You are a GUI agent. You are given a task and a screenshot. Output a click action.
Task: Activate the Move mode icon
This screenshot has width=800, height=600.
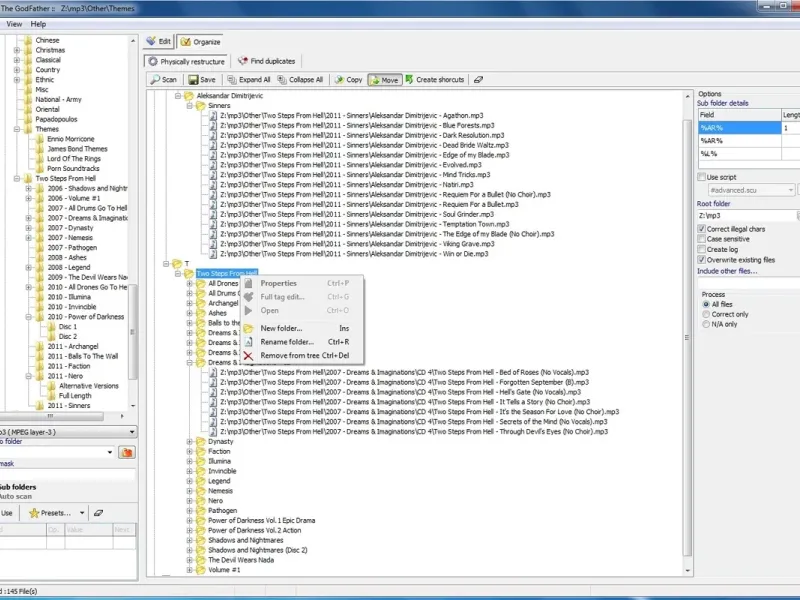pos(375,80)
